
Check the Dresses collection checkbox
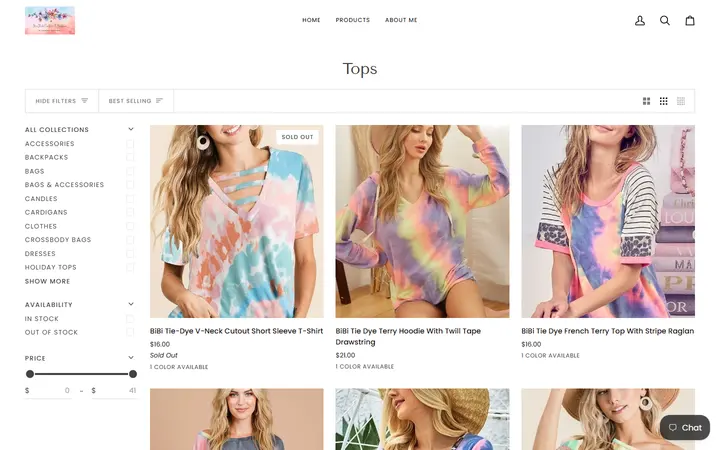pyautogui.click(x=130, y=253)
